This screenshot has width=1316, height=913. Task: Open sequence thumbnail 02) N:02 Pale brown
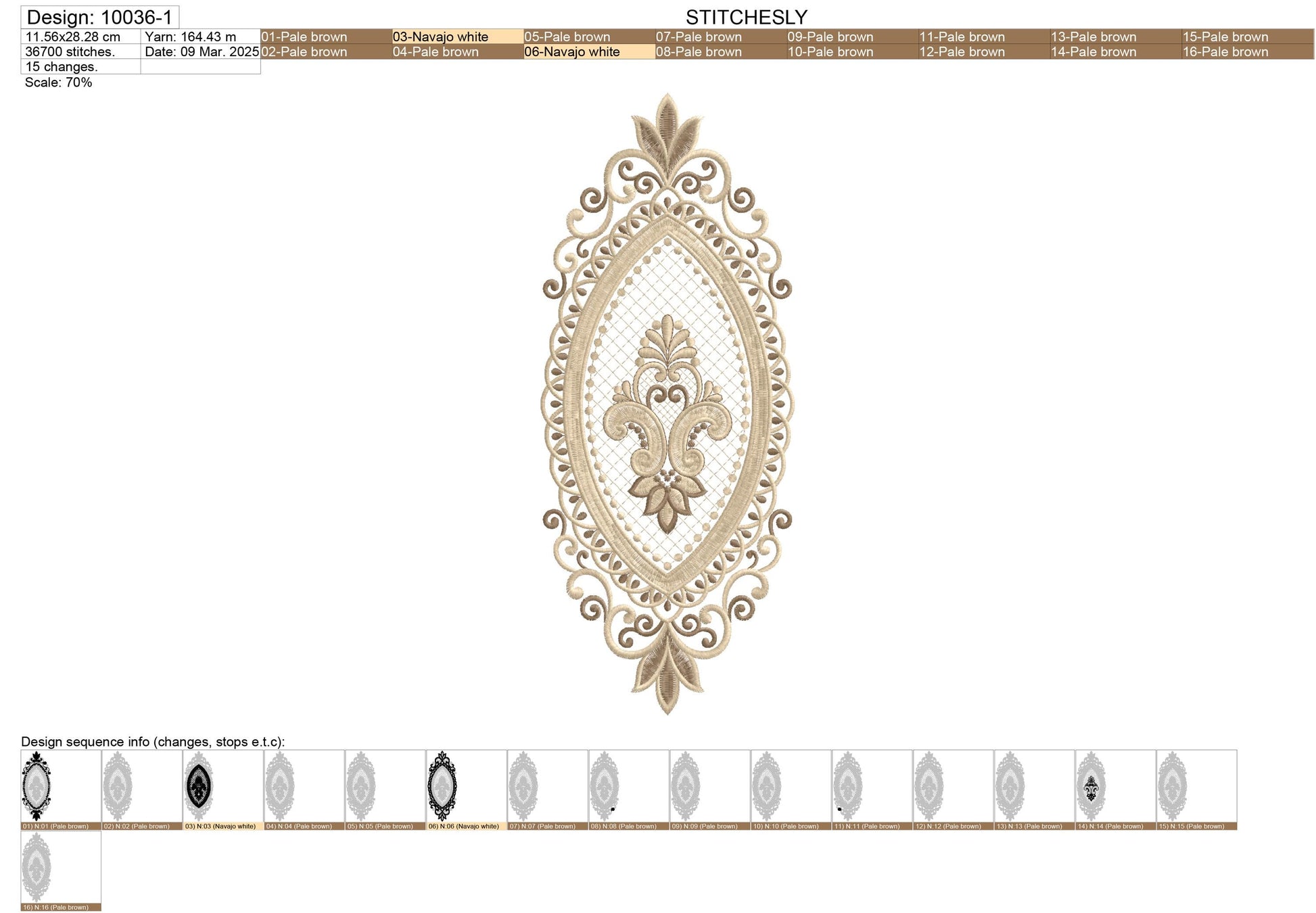pos(142,789)
